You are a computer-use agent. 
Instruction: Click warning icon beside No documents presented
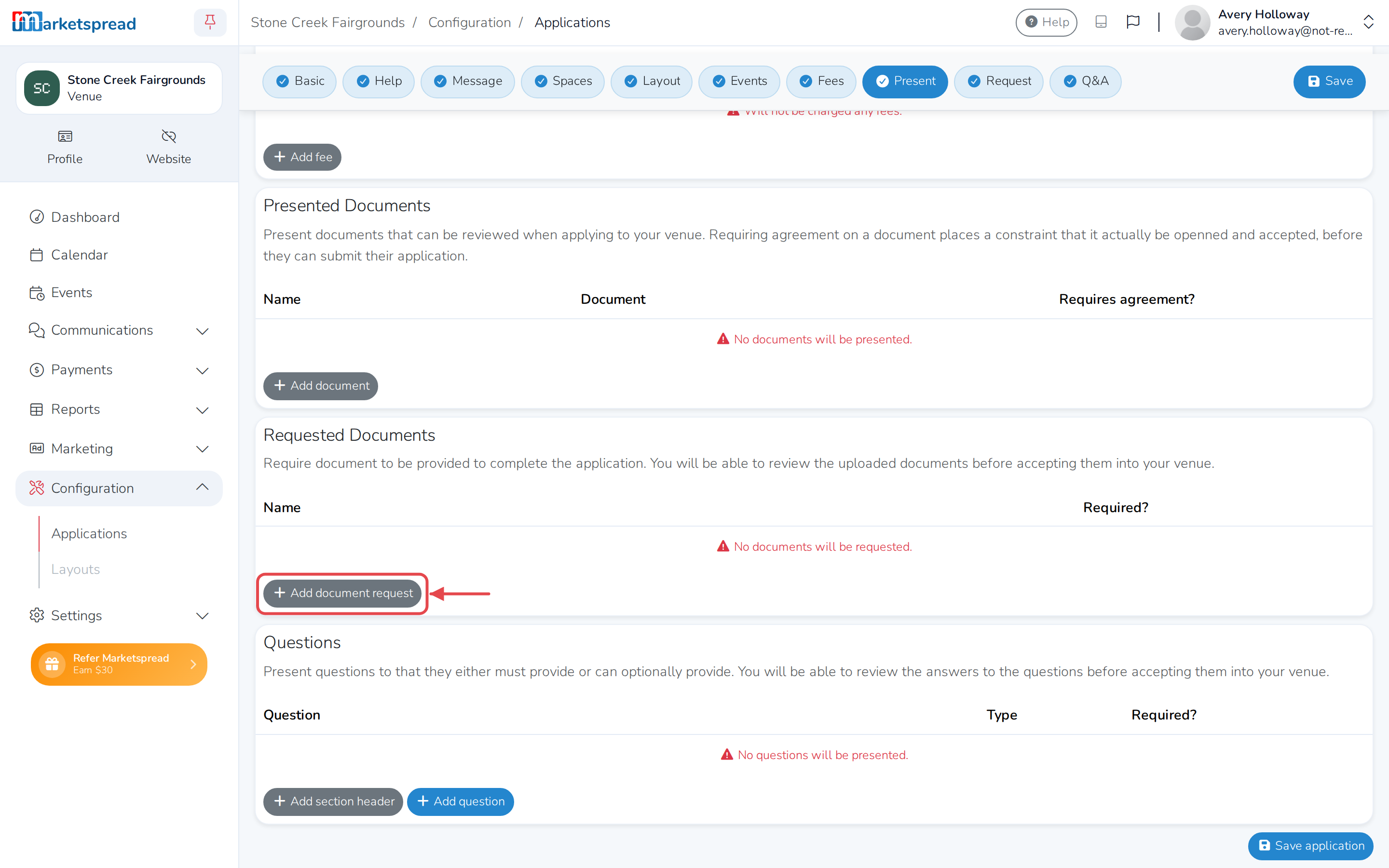click(x=723, y=339)
